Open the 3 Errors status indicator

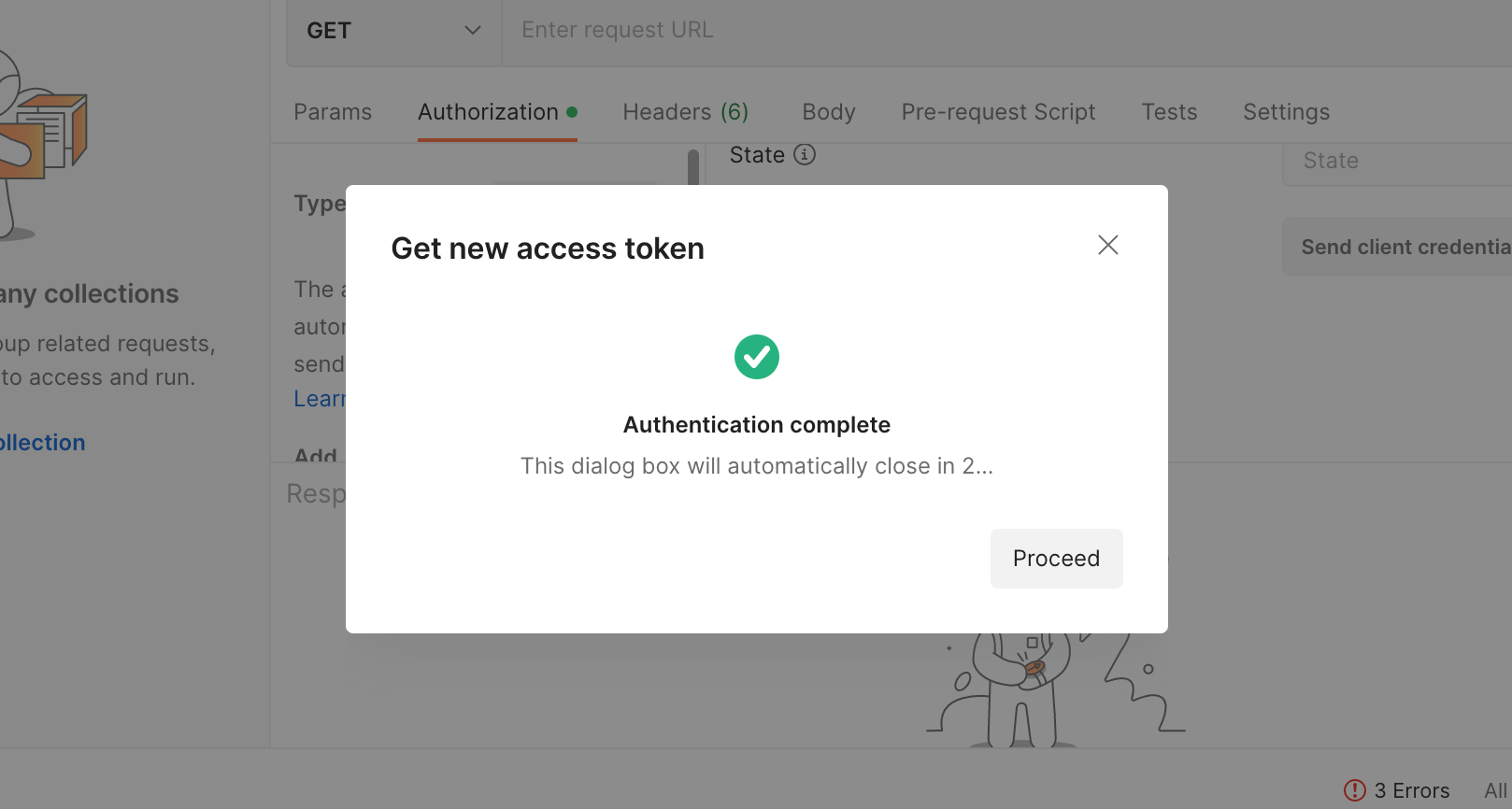(x=1396, y=790)
